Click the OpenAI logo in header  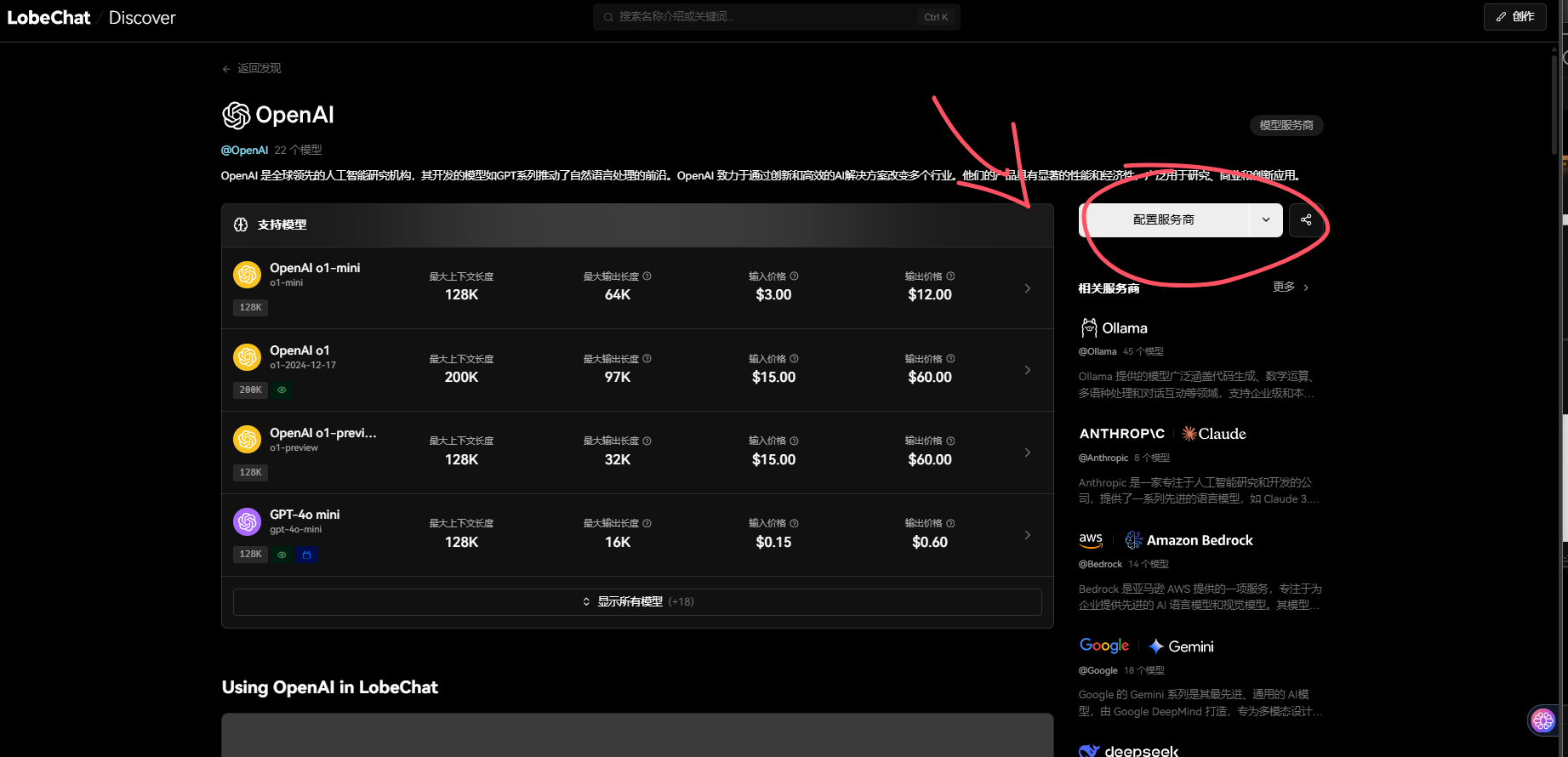[x=277, y=115]
